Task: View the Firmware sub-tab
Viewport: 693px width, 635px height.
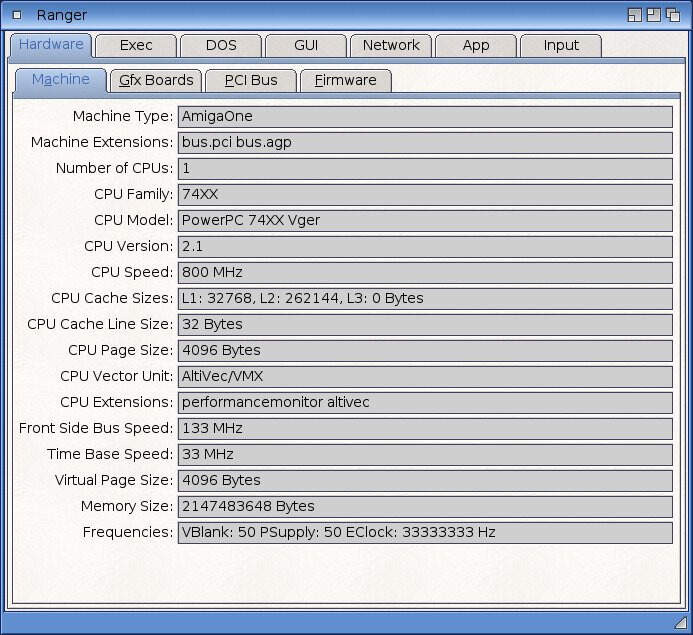Action: click(345, 80)
